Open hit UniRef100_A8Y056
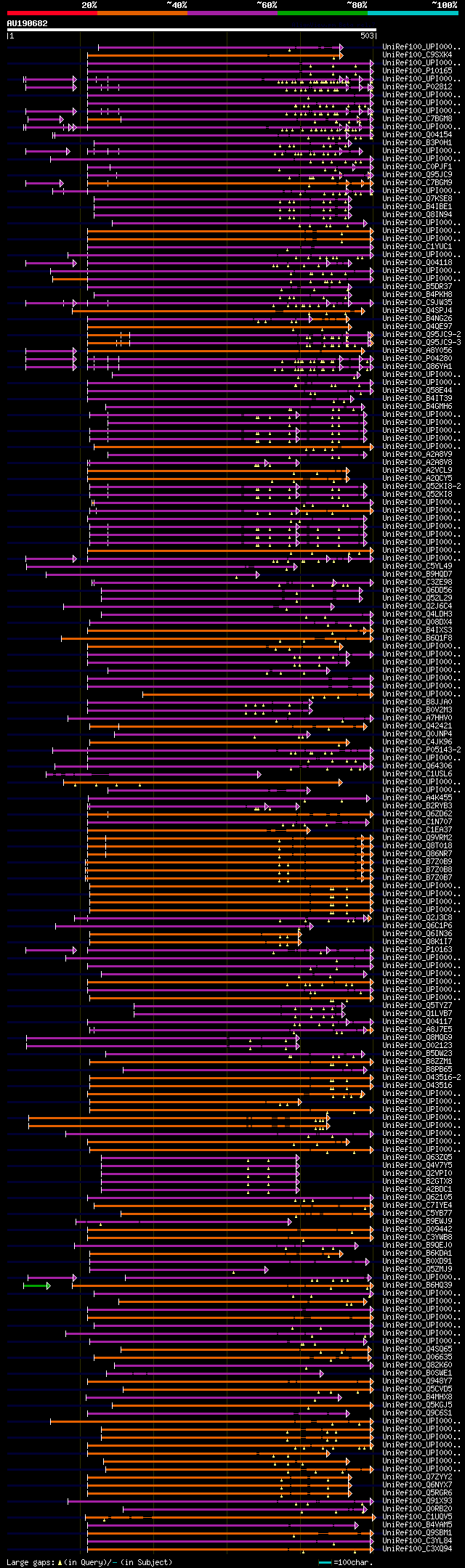 pos(417,350)
